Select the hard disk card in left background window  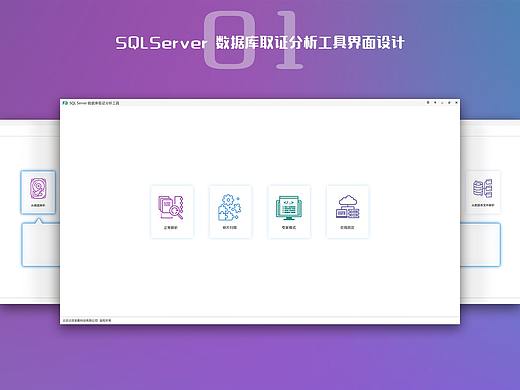click(x=38, y=192)
